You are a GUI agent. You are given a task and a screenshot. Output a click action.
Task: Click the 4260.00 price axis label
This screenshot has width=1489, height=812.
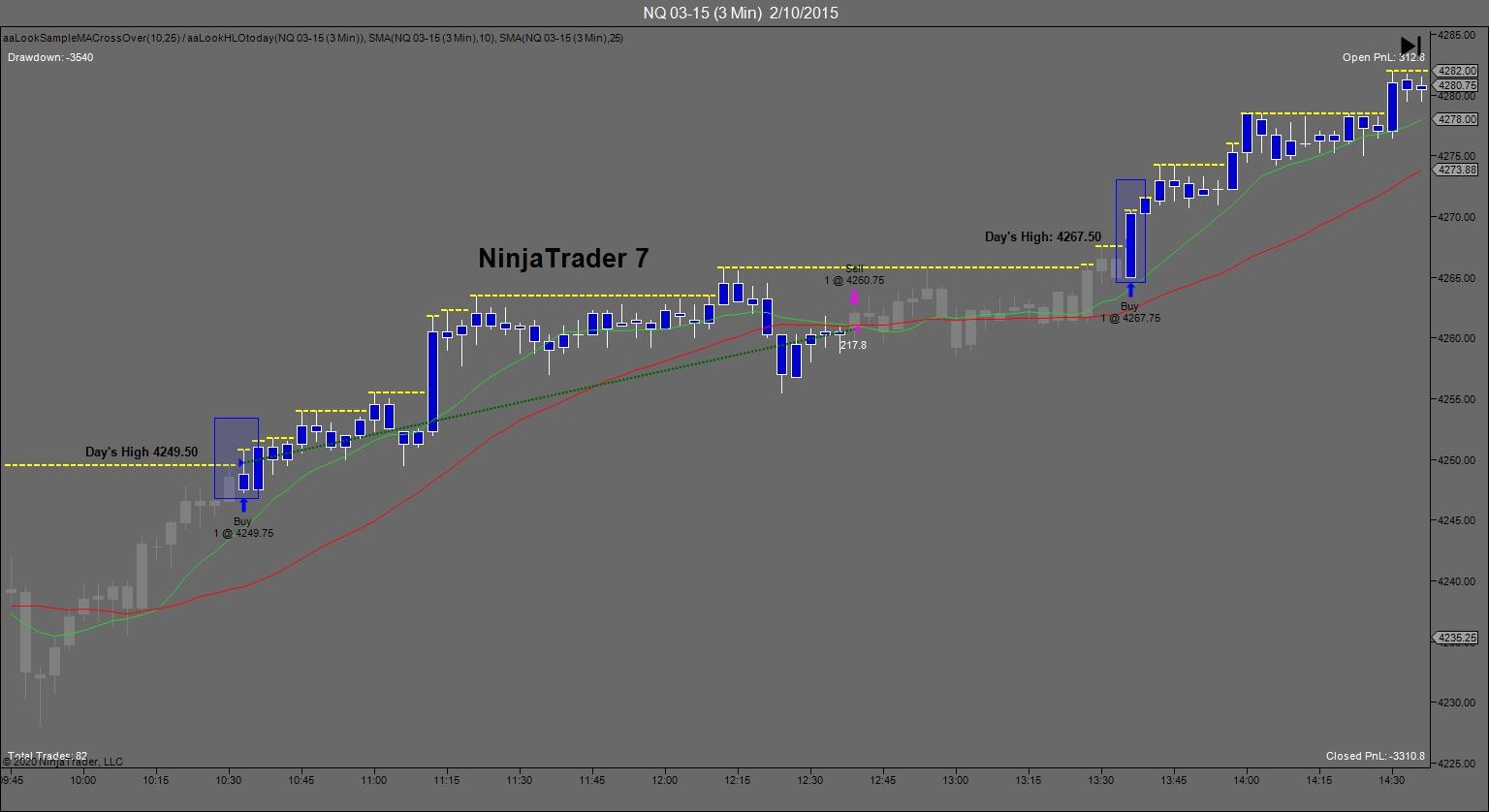click(x=1458, y=338)
